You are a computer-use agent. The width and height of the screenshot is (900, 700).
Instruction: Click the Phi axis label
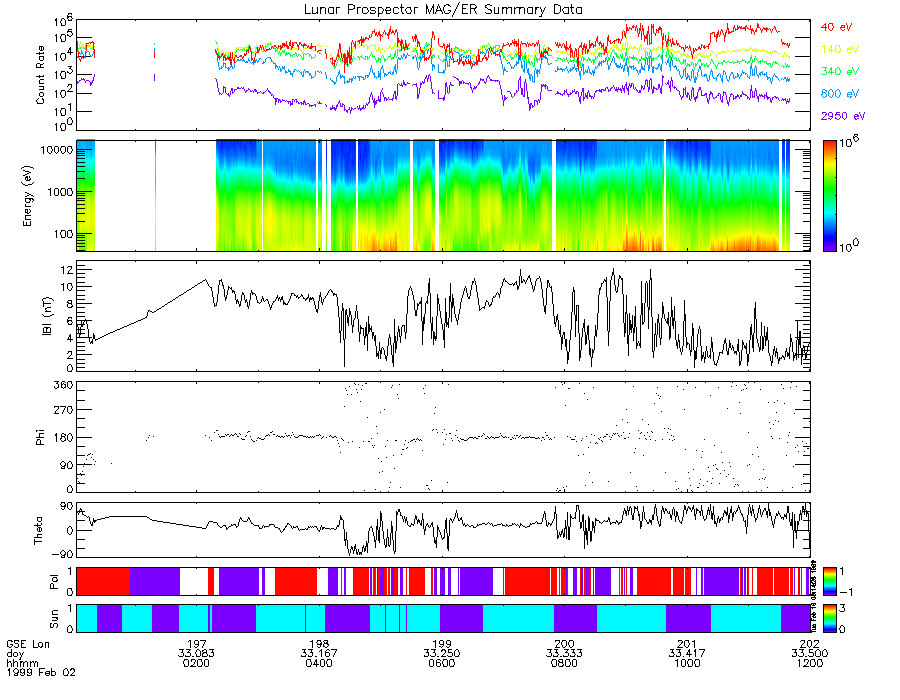coord(40,437)
